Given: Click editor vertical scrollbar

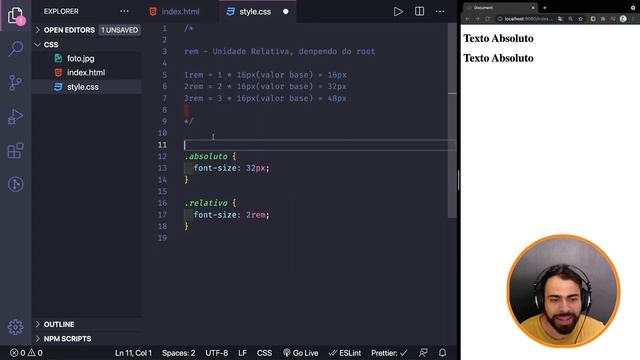Looking at the screenshot, I should point(452,120).
